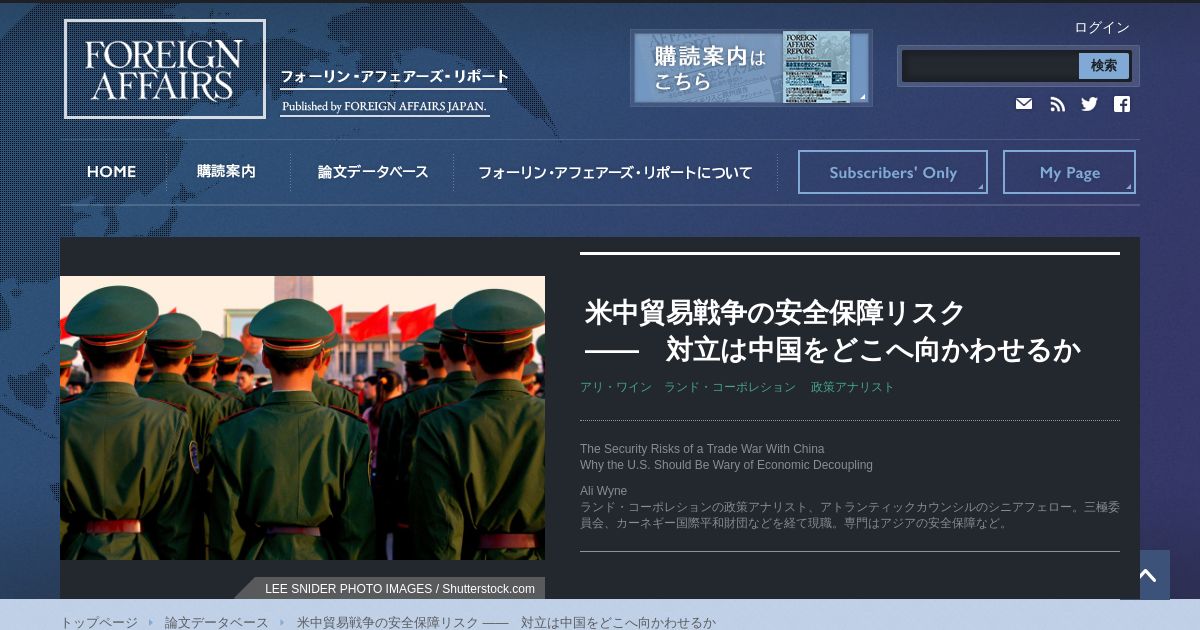Visit the Twitter bird icon
The height and width of the screenshot is (630, 1200).
tap(1090, 104)
